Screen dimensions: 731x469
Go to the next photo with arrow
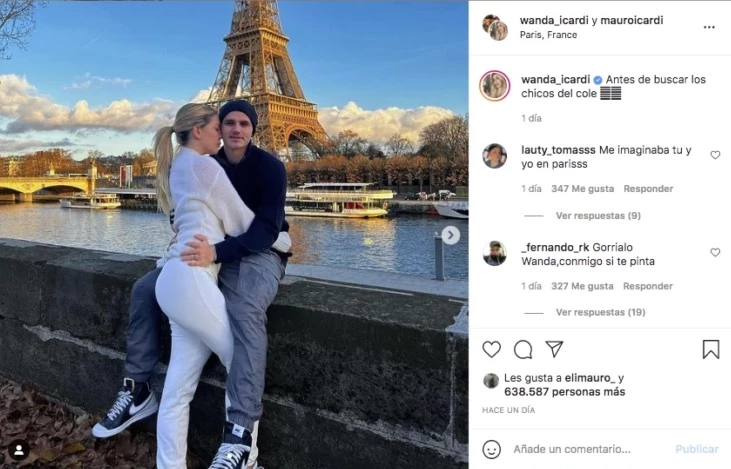[x=450, y=235]
